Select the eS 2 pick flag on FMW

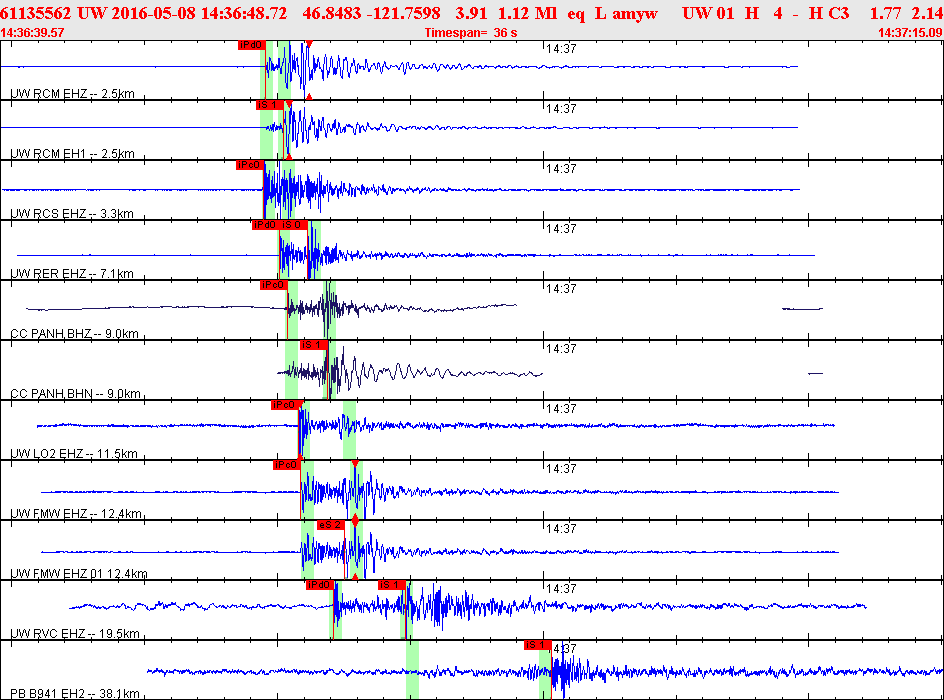click(x=331, y=525)
